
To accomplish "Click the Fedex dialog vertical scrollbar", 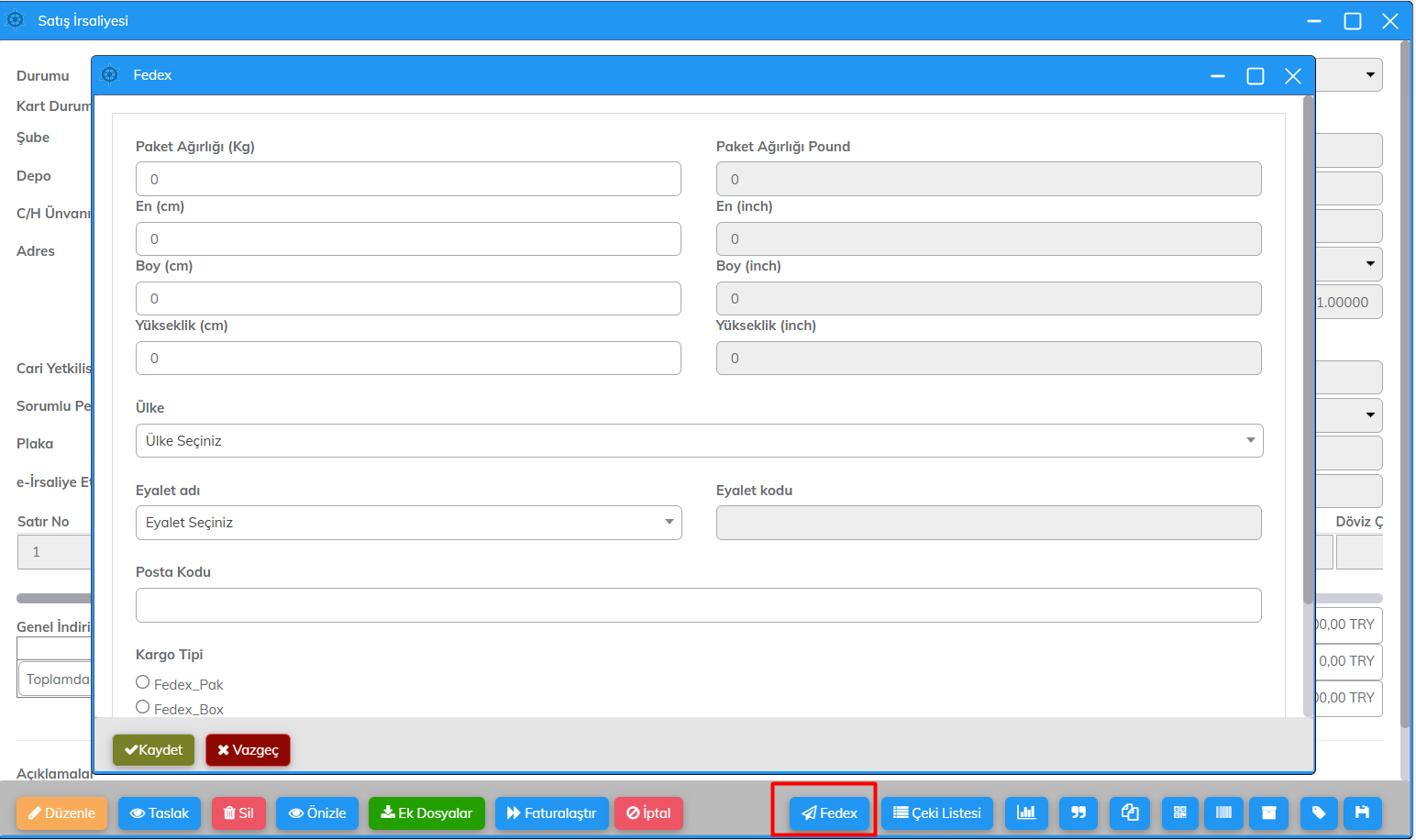I will click(x=1308, y=348).
